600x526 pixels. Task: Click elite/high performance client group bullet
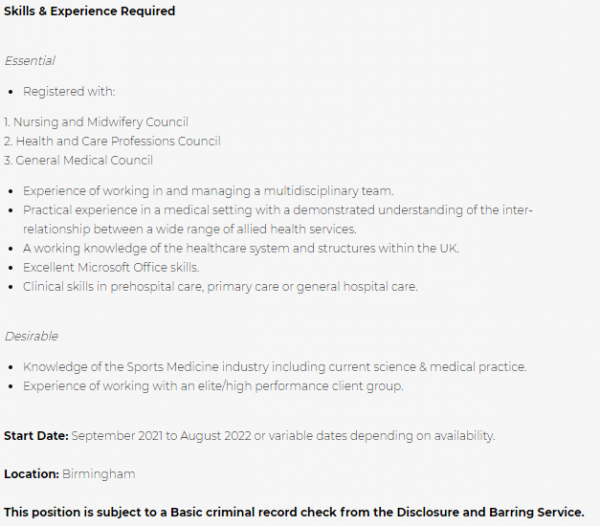pos(213,386)
